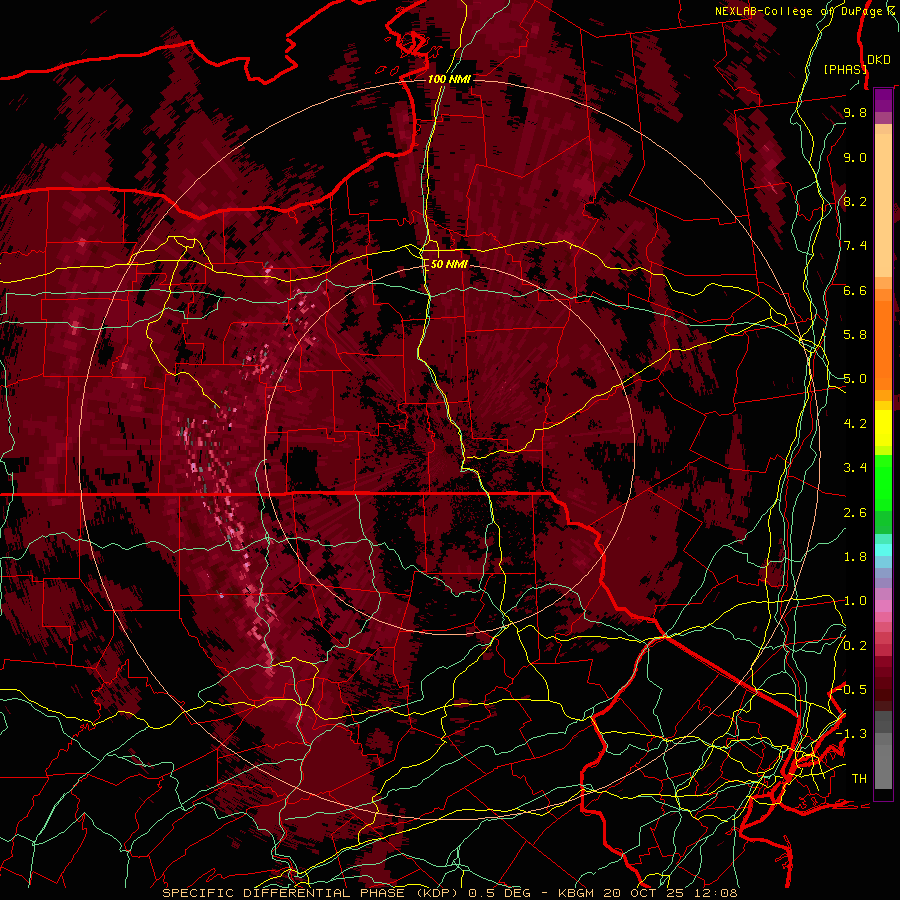Click the 8.2 value on the color scale
Screen dimensions: 900x900
click(855, 201)
